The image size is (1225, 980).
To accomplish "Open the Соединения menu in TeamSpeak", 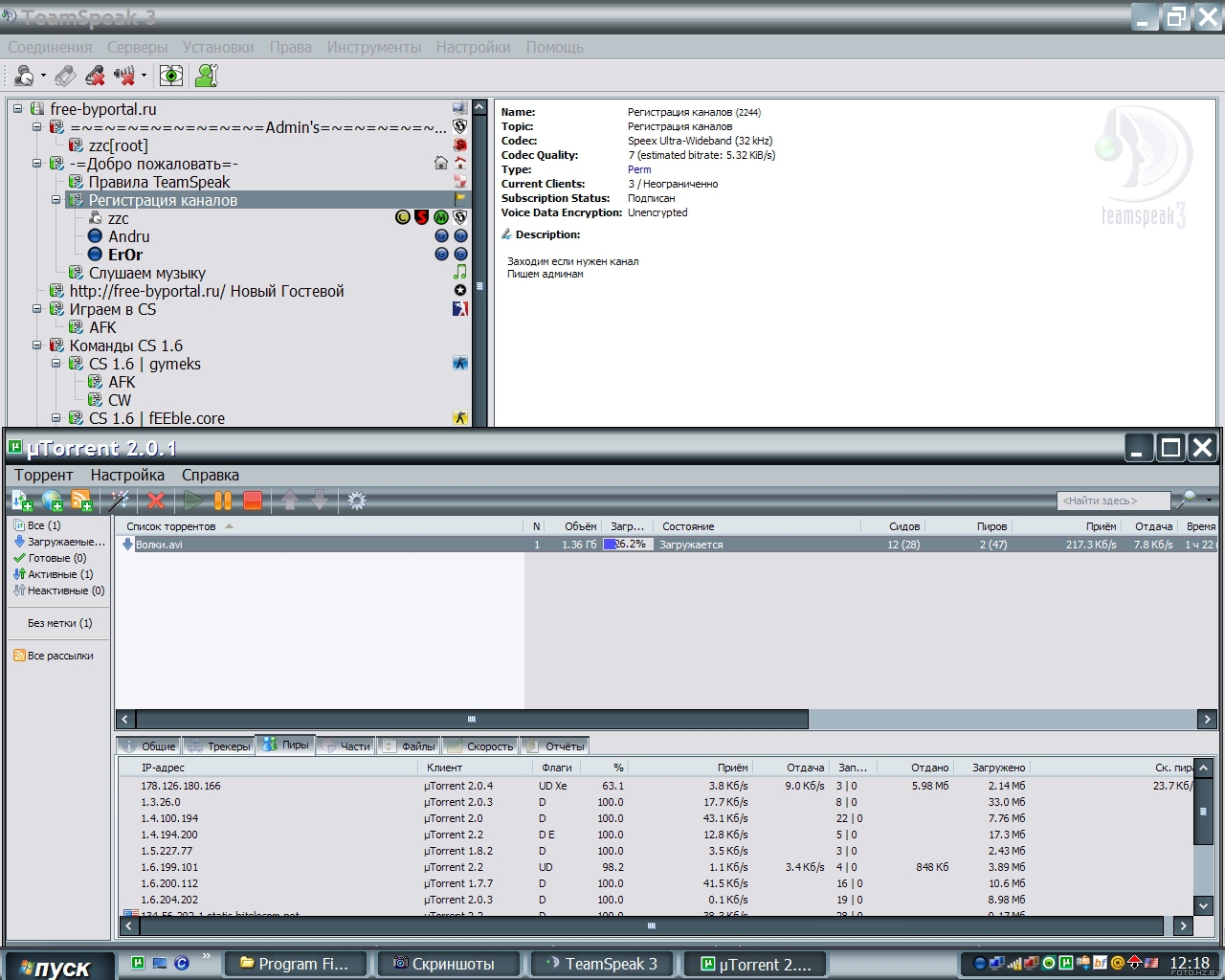I will pyautogui.click(x=50, y=47).
